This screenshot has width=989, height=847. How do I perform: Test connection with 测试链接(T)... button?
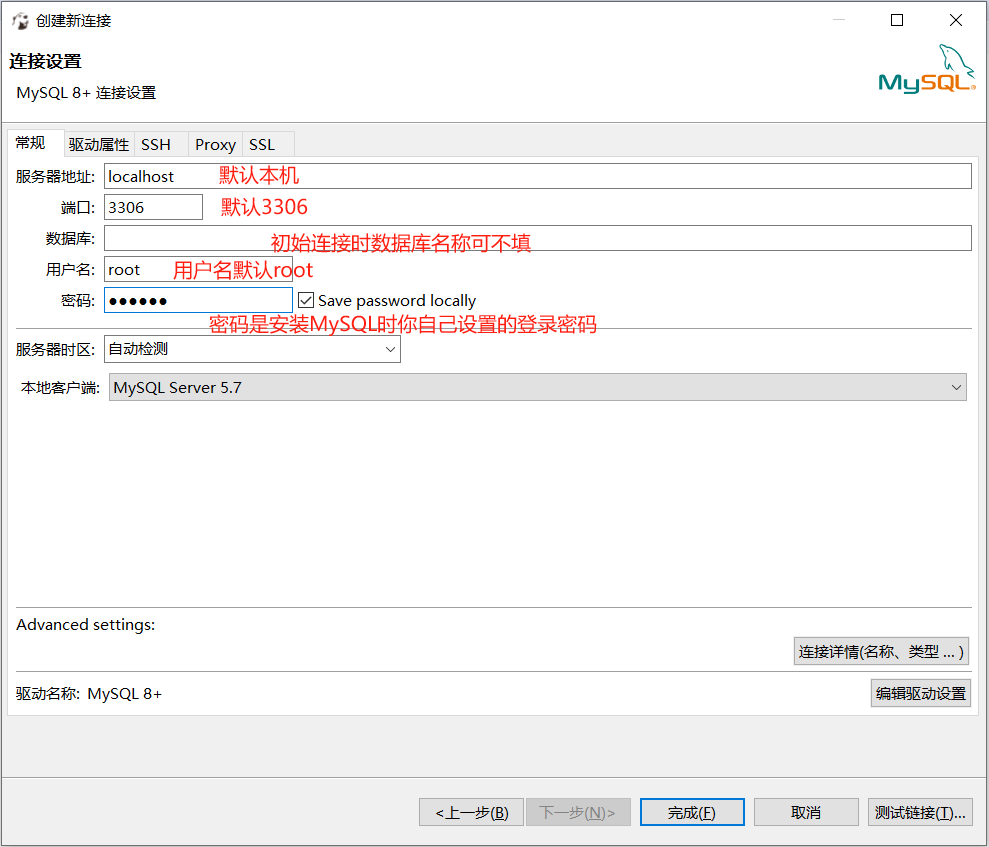tap(920, 812)
